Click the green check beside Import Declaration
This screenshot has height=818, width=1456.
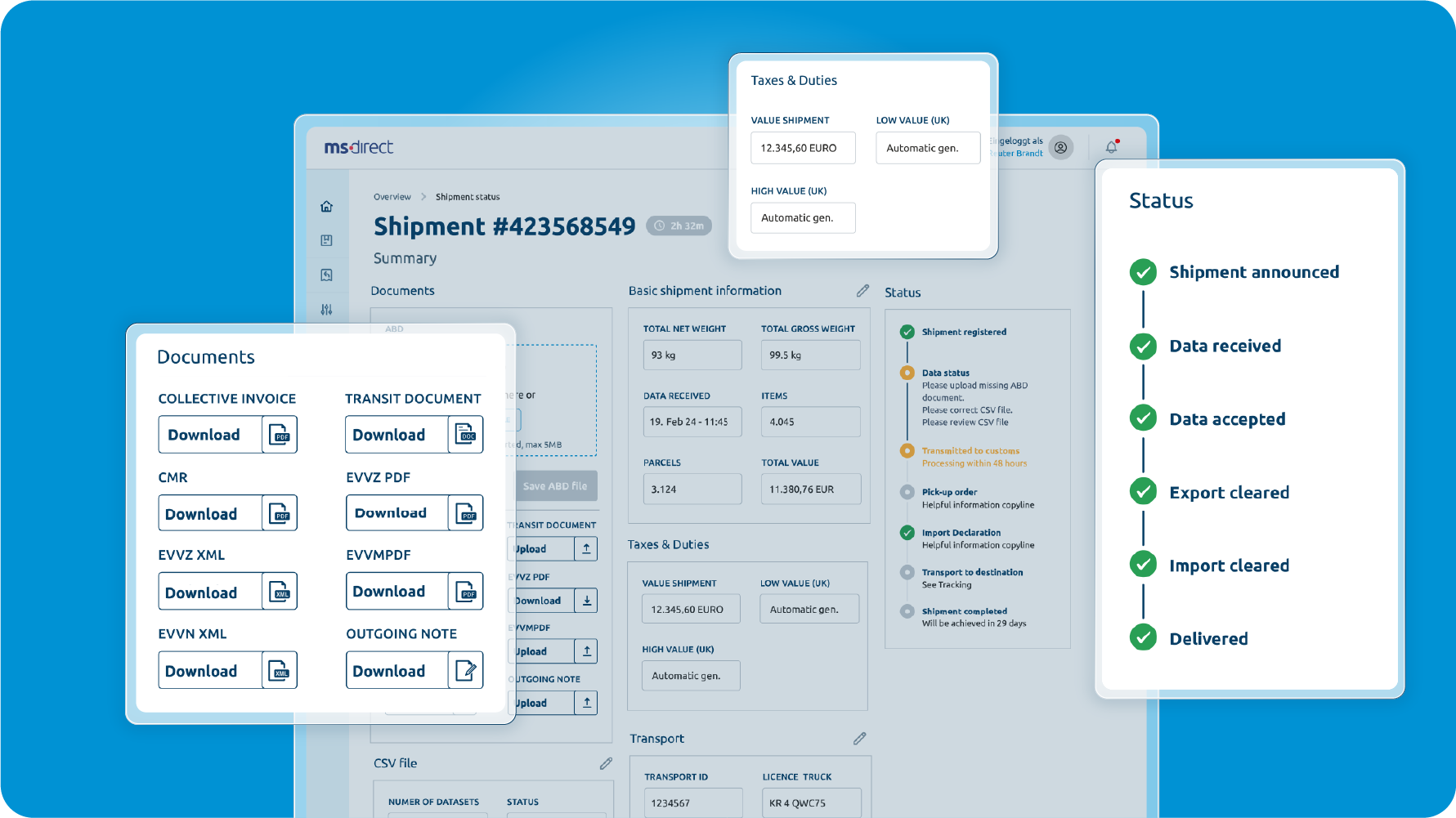click(907, 533)
